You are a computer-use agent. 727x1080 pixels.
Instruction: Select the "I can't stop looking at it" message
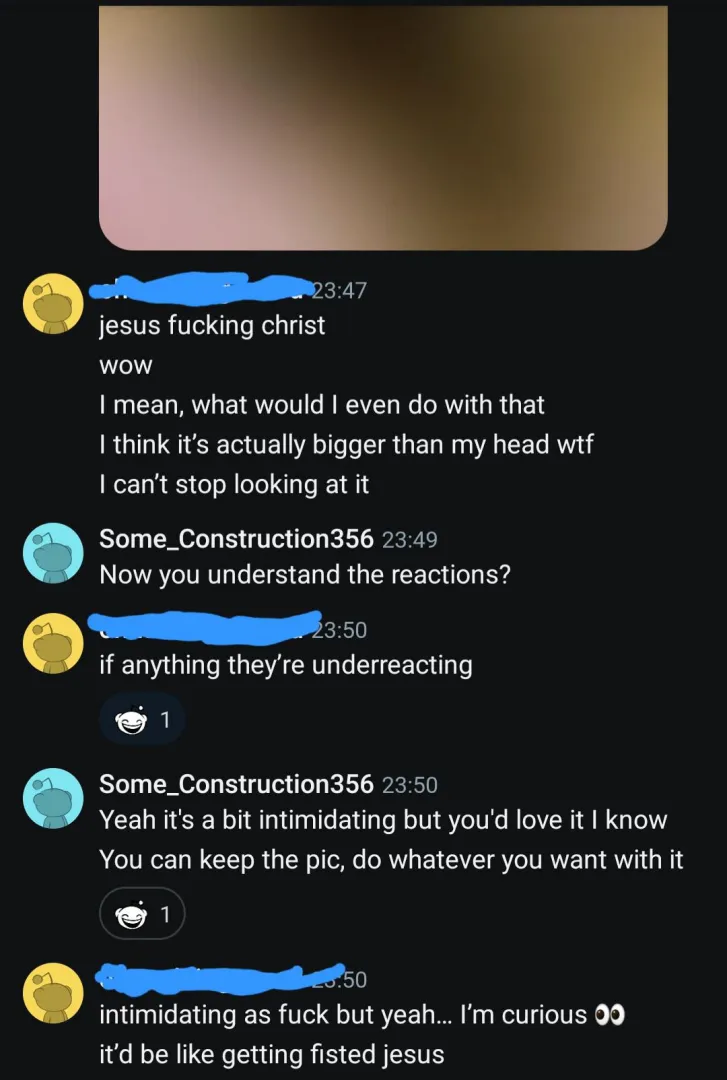pos(234,485)
